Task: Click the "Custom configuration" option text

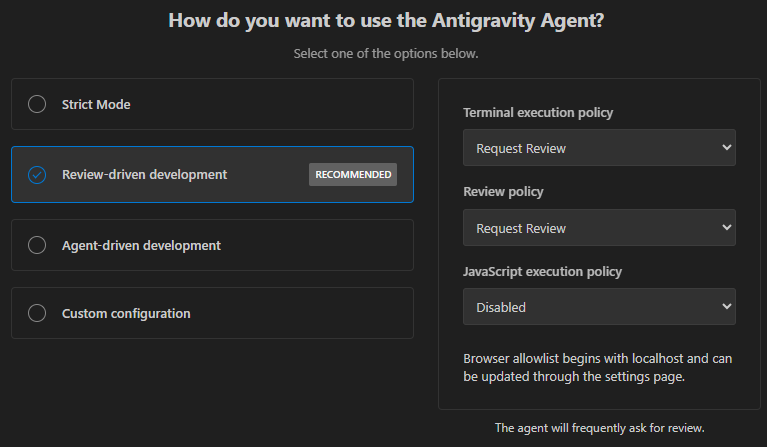Action: point(126,313)
